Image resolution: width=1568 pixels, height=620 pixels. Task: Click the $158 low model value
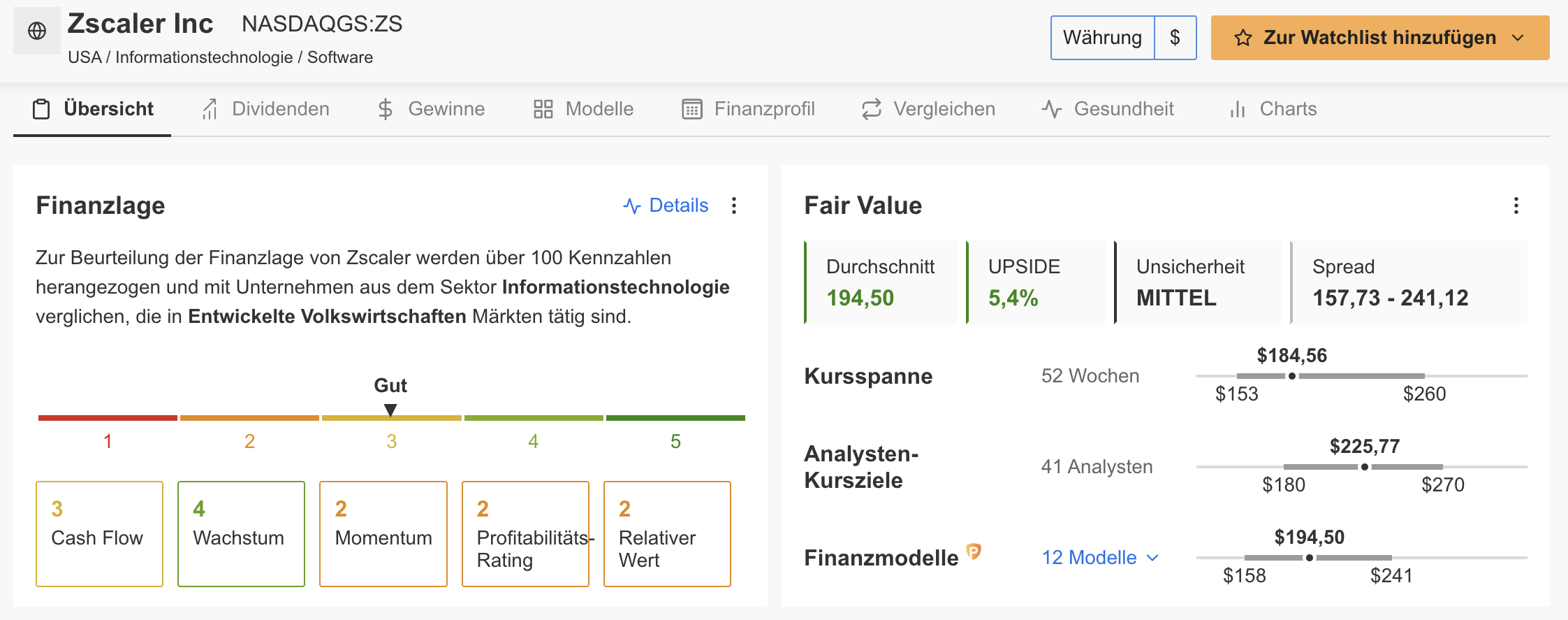[x=1245, y=576]
